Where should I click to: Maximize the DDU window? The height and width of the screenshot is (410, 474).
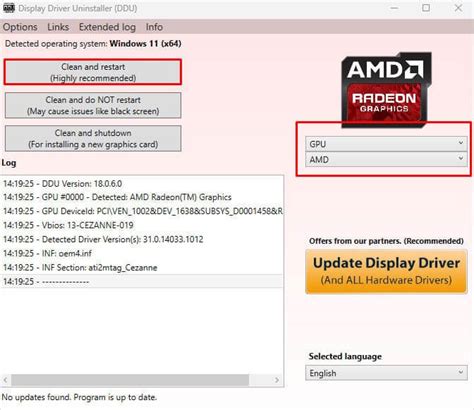tap(426, 8)
